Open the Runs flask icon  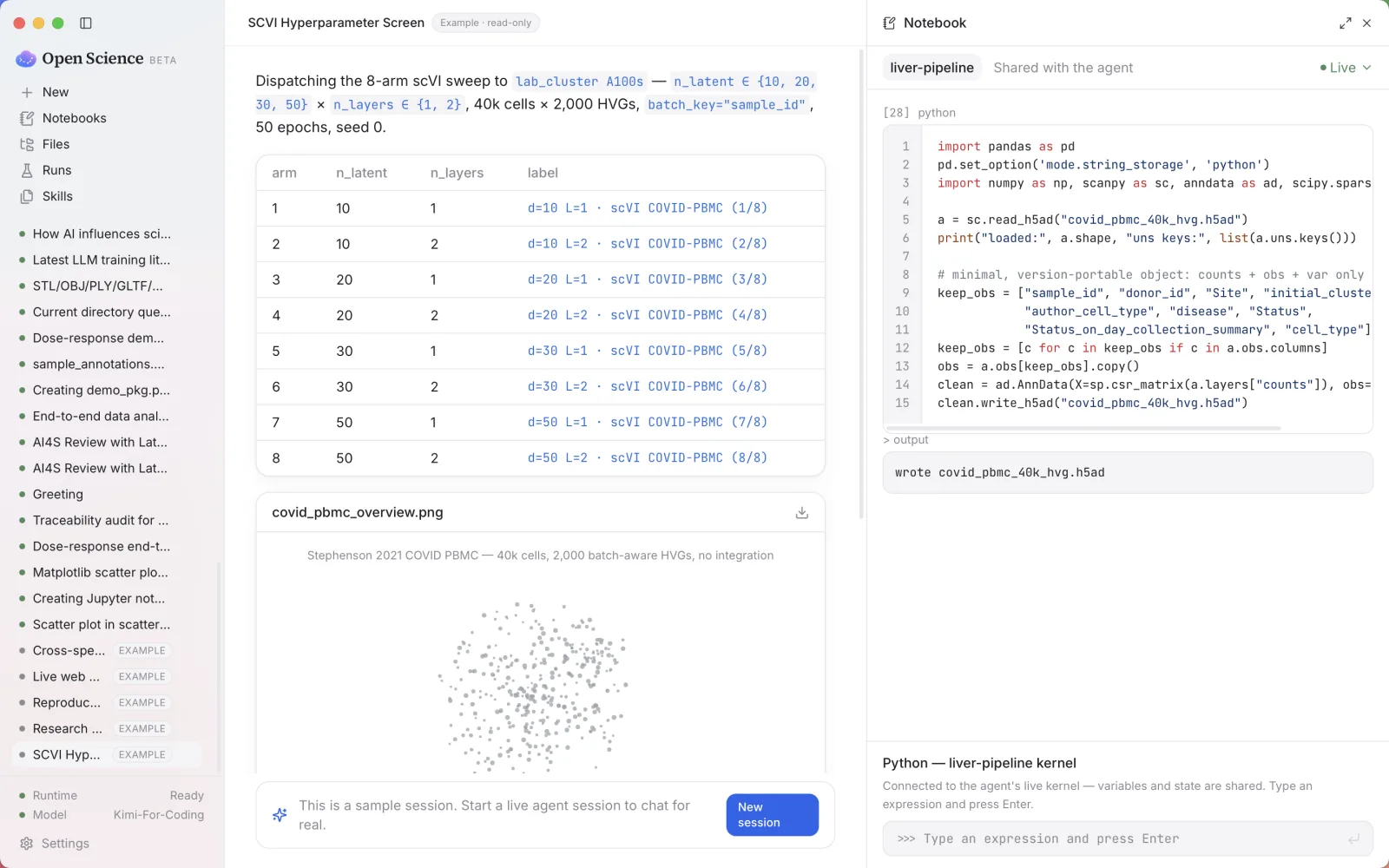tap(27, 170)
